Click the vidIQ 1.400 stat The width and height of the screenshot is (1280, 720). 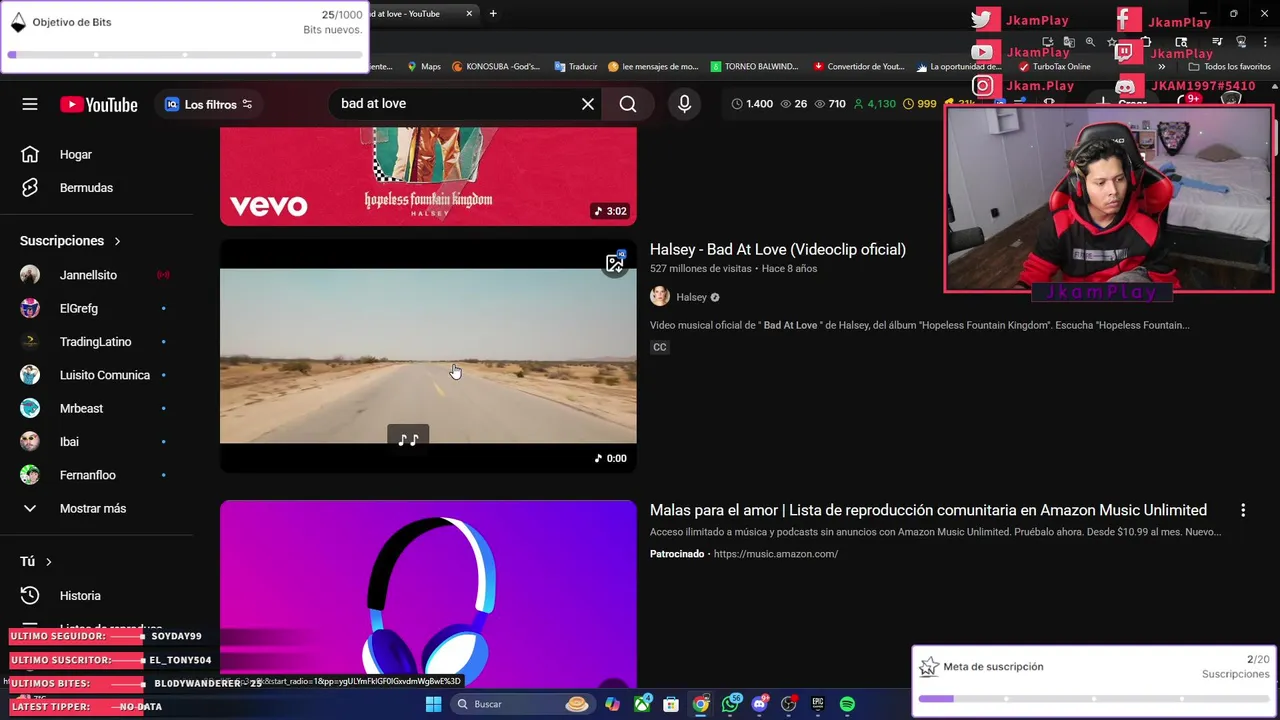click(x=752, y=104)
